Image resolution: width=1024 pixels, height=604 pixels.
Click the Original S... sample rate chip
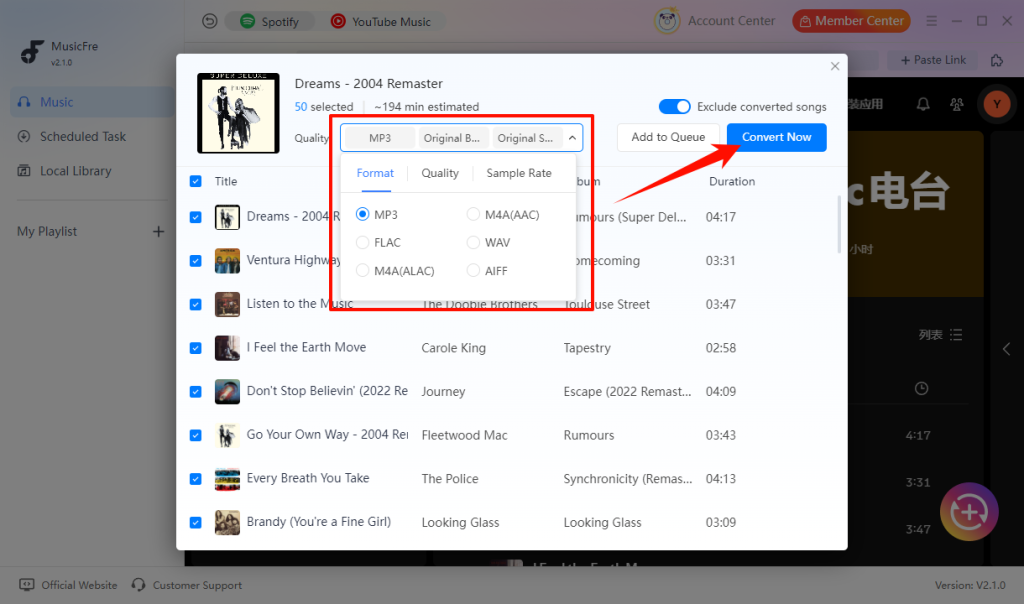point(525,138)
